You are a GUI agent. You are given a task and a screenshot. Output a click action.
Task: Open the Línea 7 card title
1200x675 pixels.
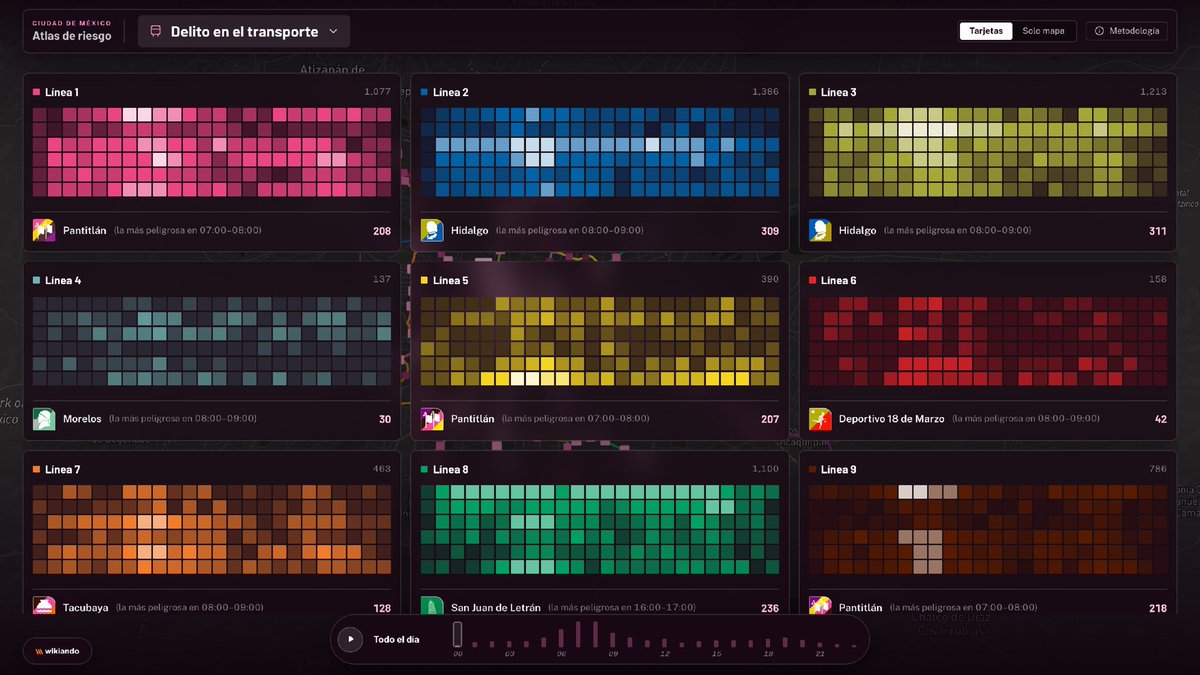point(63,469)
